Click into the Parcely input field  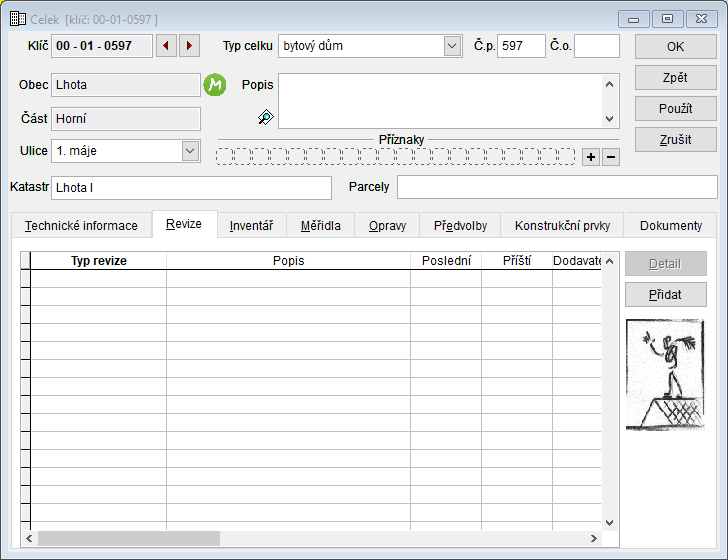[x=556, y=187]
